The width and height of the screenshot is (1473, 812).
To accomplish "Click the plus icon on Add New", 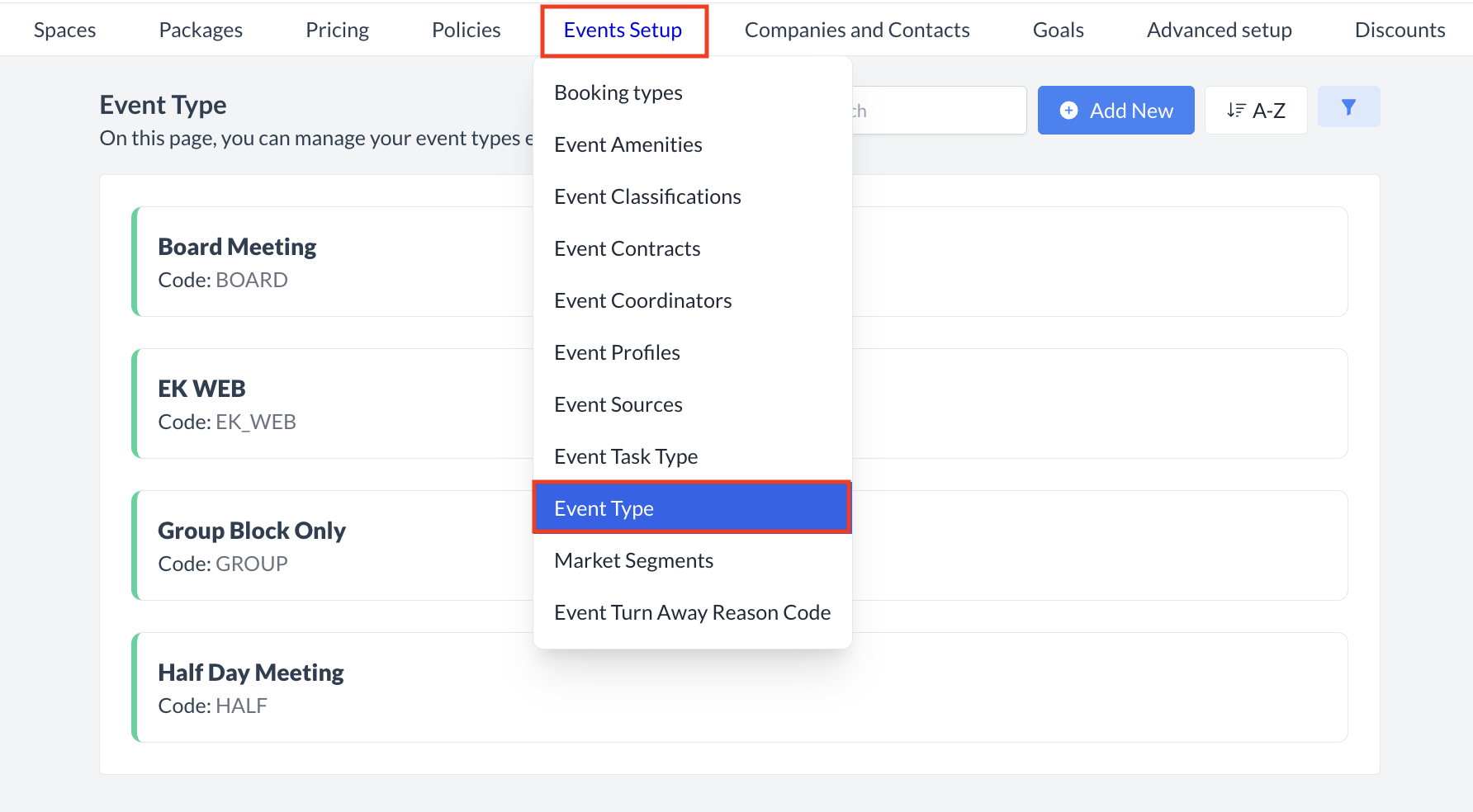I will (1068, 110).
